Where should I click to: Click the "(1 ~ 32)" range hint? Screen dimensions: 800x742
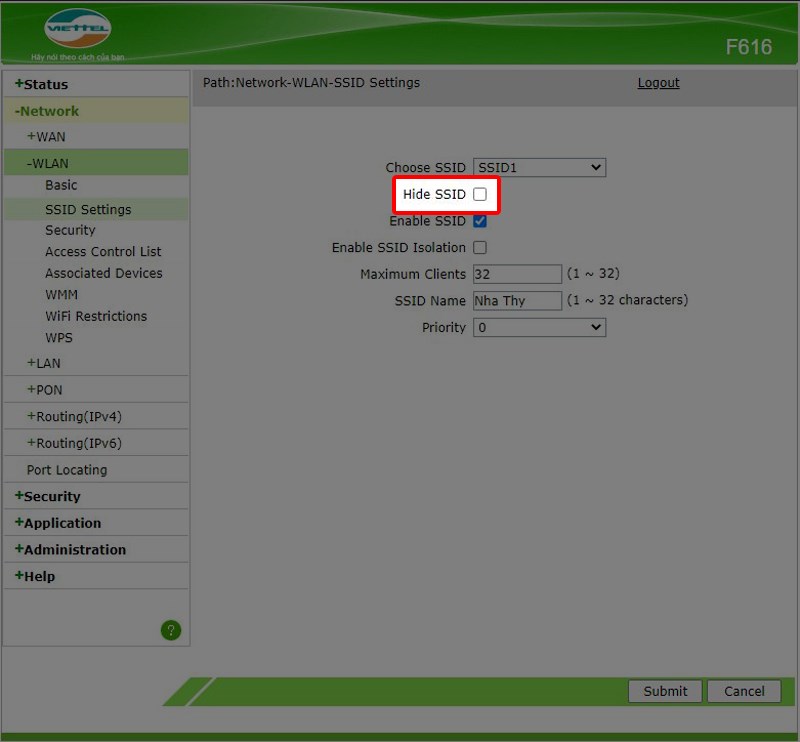593,274
